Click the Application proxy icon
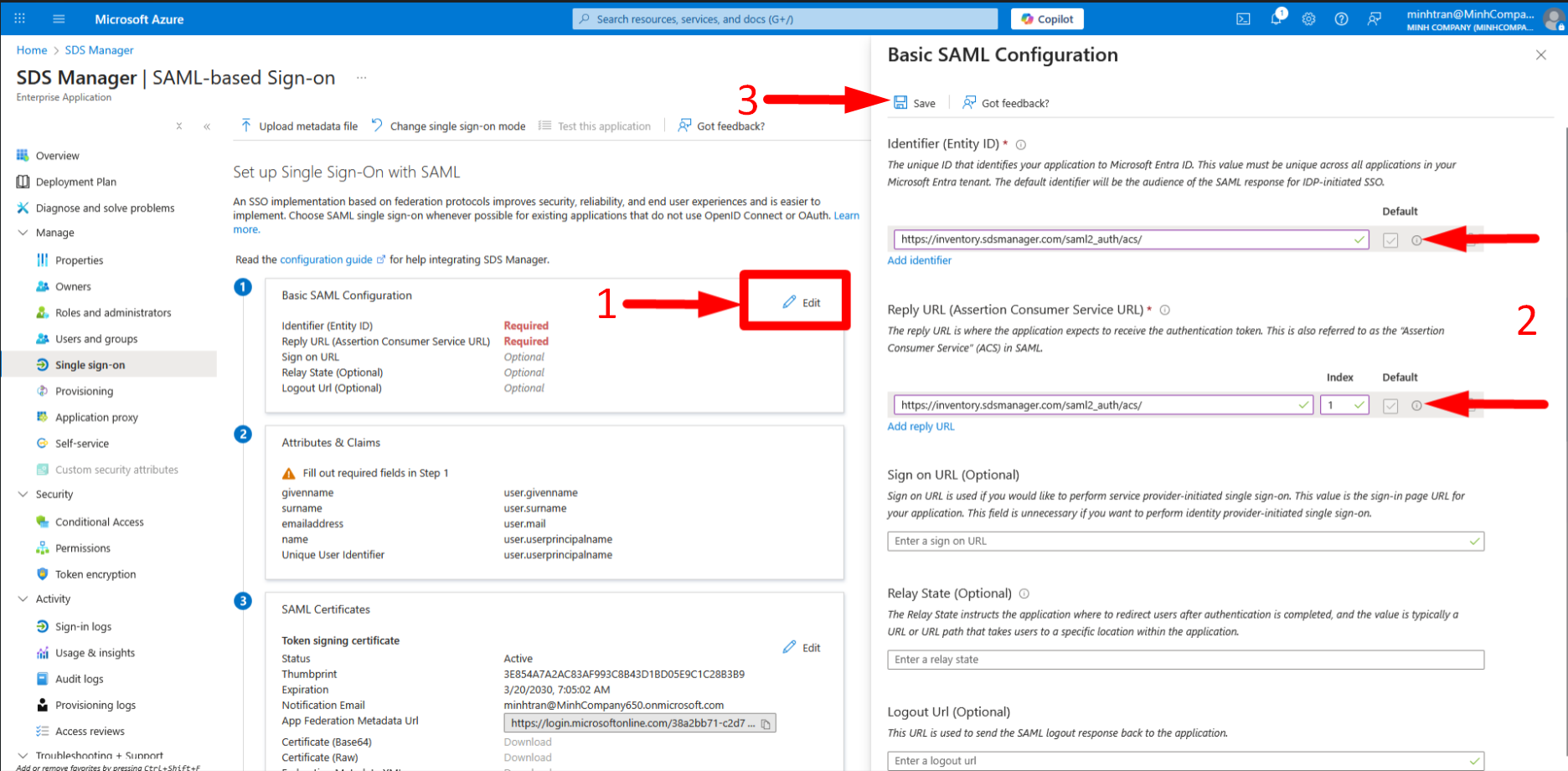Image resolution: width=1568 pixels, height=771 pixels. point(43,417)
